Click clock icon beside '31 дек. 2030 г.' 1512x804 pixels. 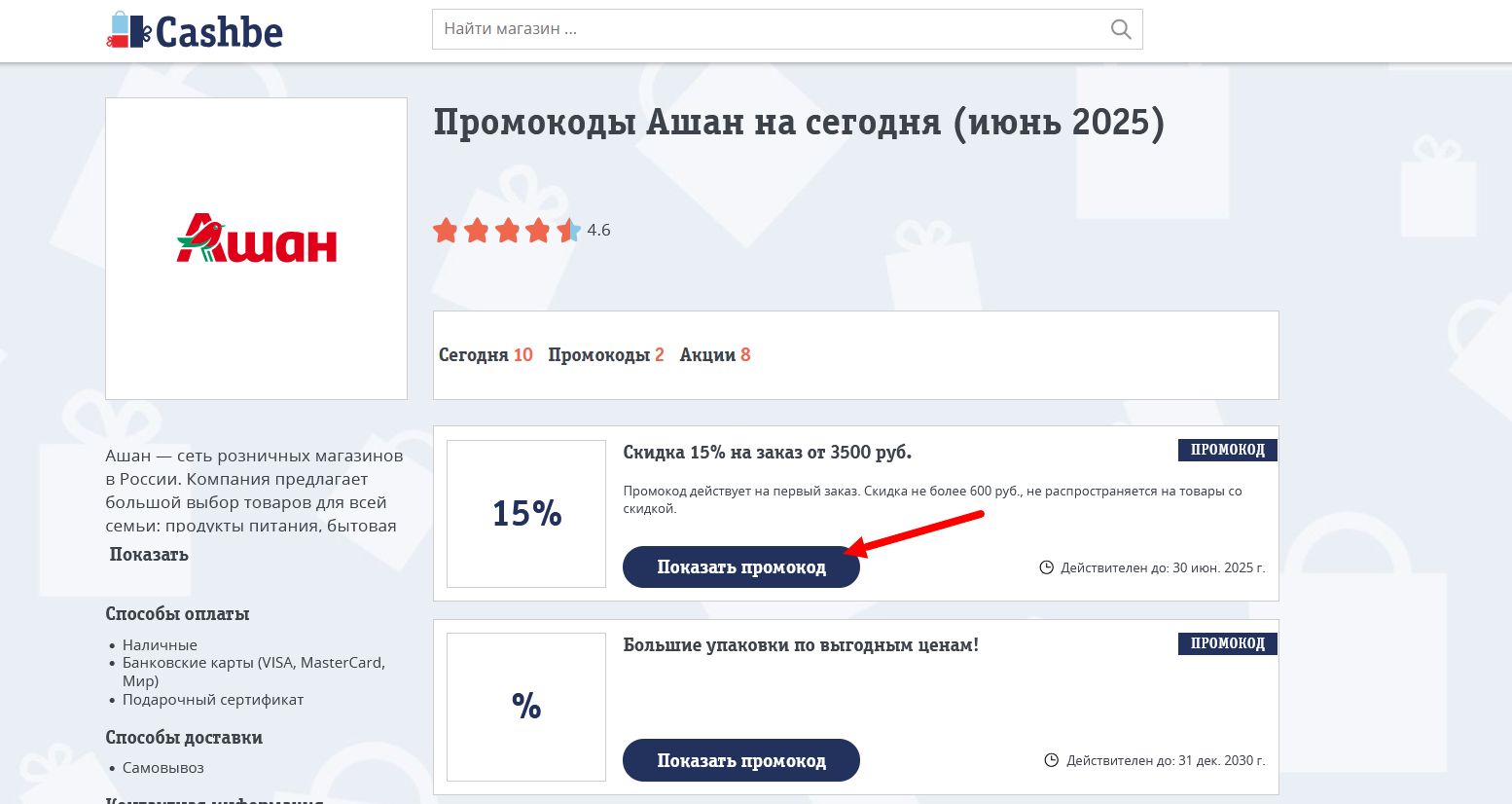[1051, 760]
